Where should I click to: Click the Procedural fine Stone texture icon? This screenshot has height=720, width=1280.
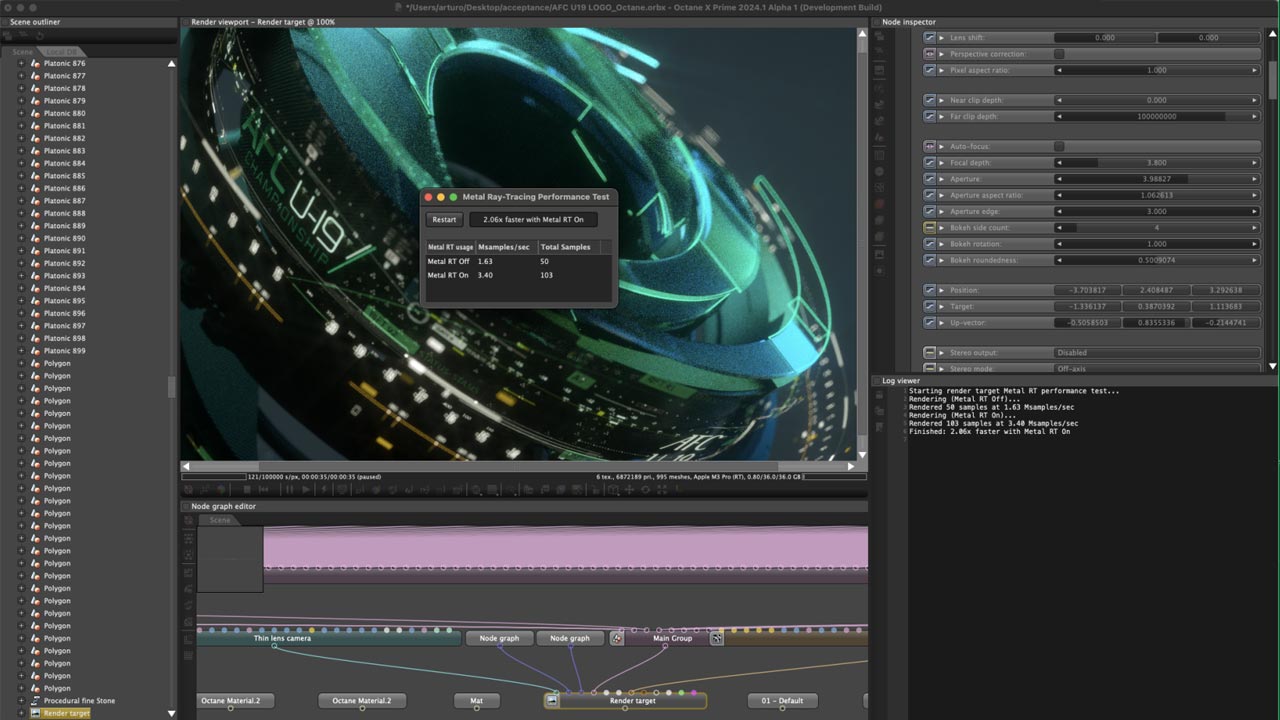[35, 701]
